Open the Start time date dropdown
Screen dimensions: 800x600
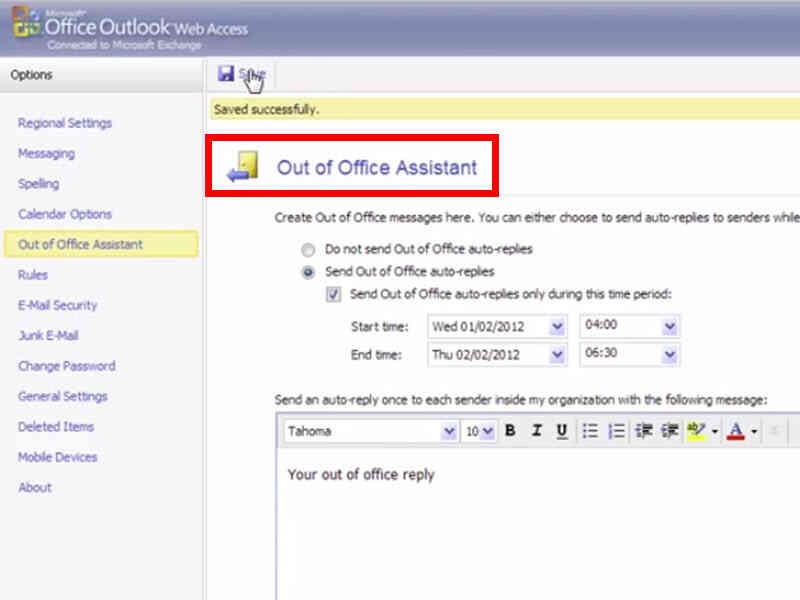(x=557, y=325)
